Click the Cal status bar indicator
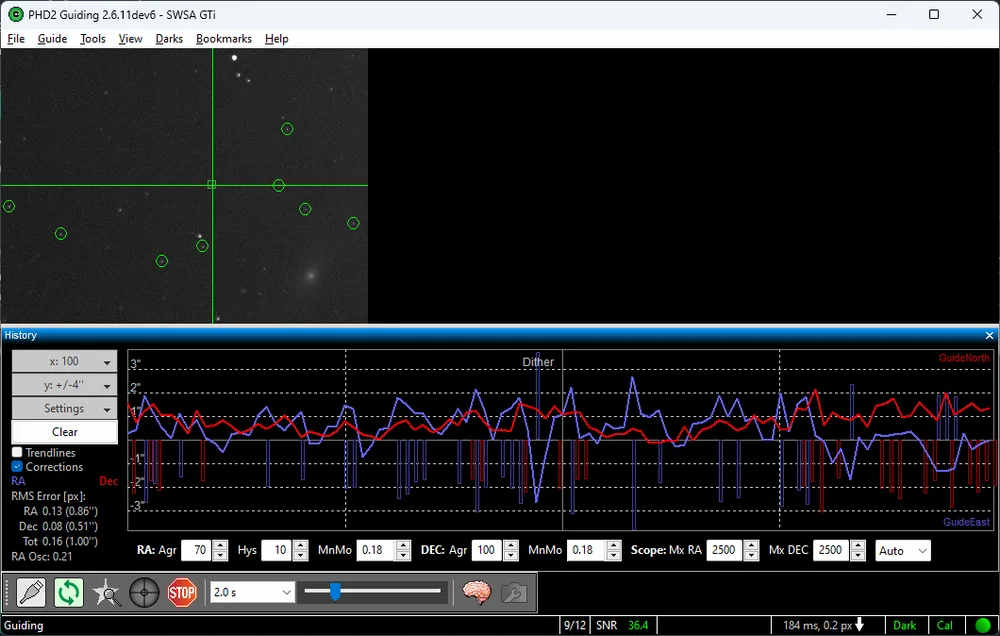This screenshot has height=636, width=1000. pyautogui.click(x=945, y=625)
